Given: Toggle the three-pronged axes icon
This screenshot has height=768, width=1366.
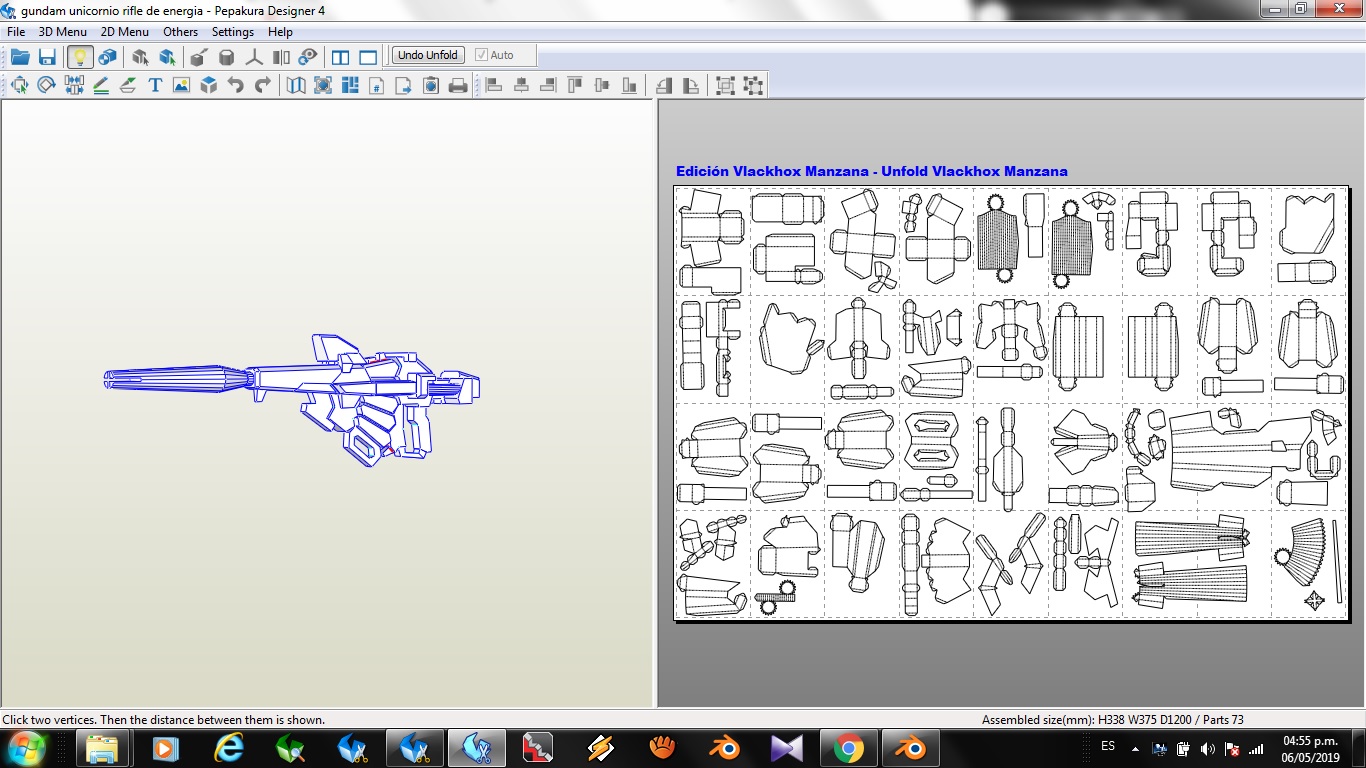Looking at the screenshot, I should 254,57.
